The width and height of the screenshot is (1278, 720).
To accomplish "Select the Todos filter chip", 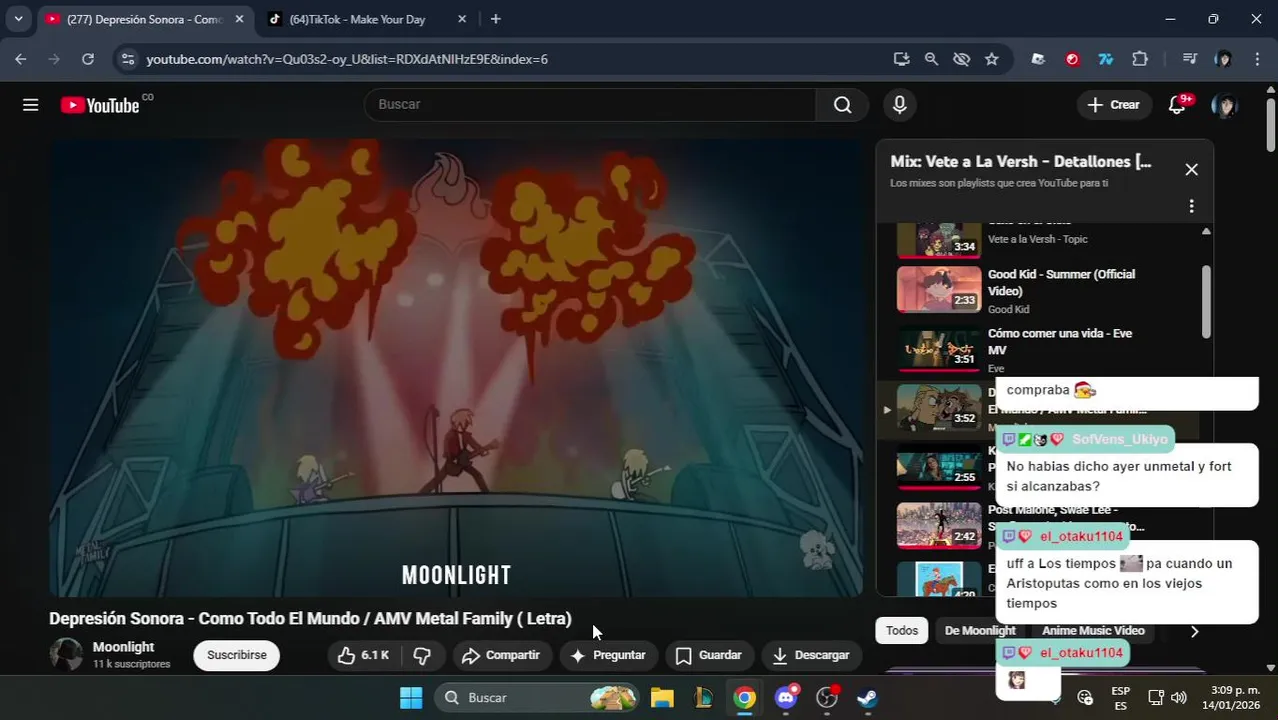I will pyautogui.click(x=901, y=630).
